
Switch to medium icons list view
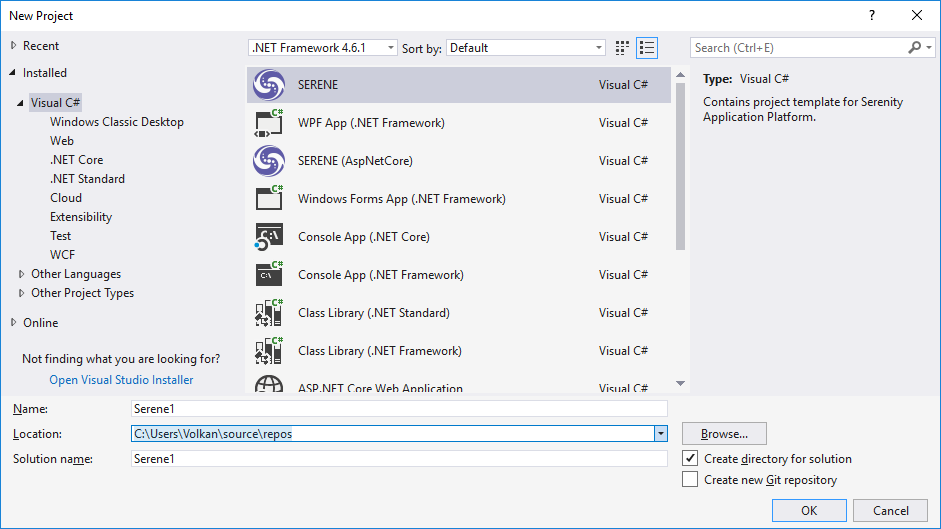pos(647,48)
